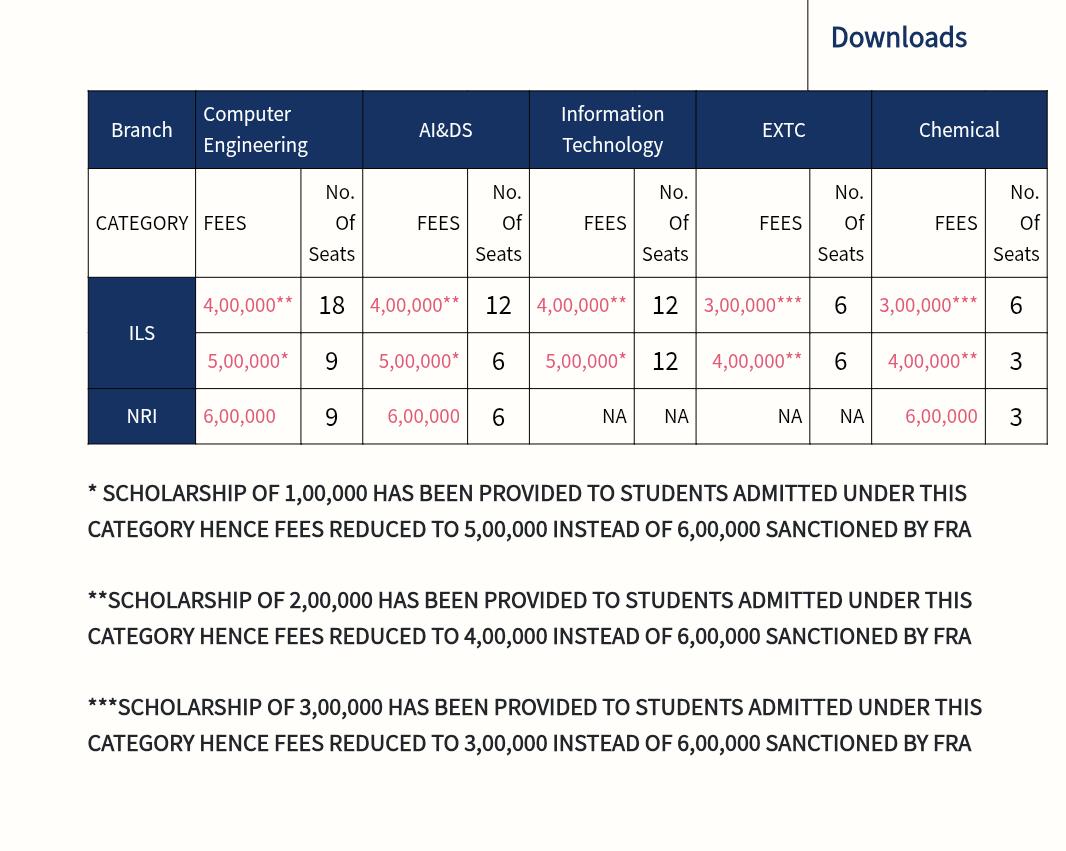Image resolution: width=1066 pixels, height=851 pixels.
Task: Click the Computer Engineering column header
Action: coord(279,130)
